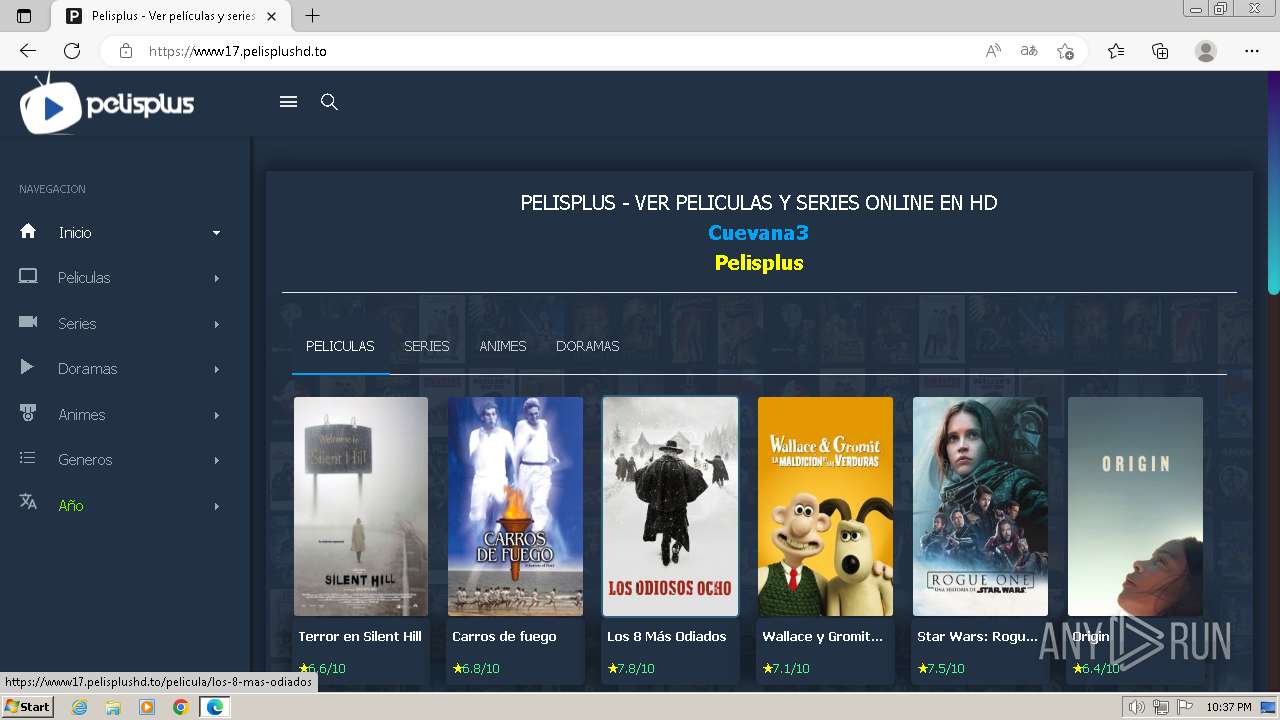This screenshot has height=720, width=1280.
Task: Switch to the DORAMAS tab
Action: pos(587,346)
